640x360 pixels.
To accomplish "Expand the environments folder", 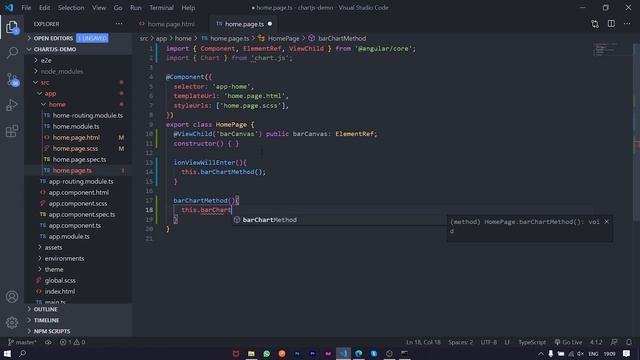I will pos(64,259).
